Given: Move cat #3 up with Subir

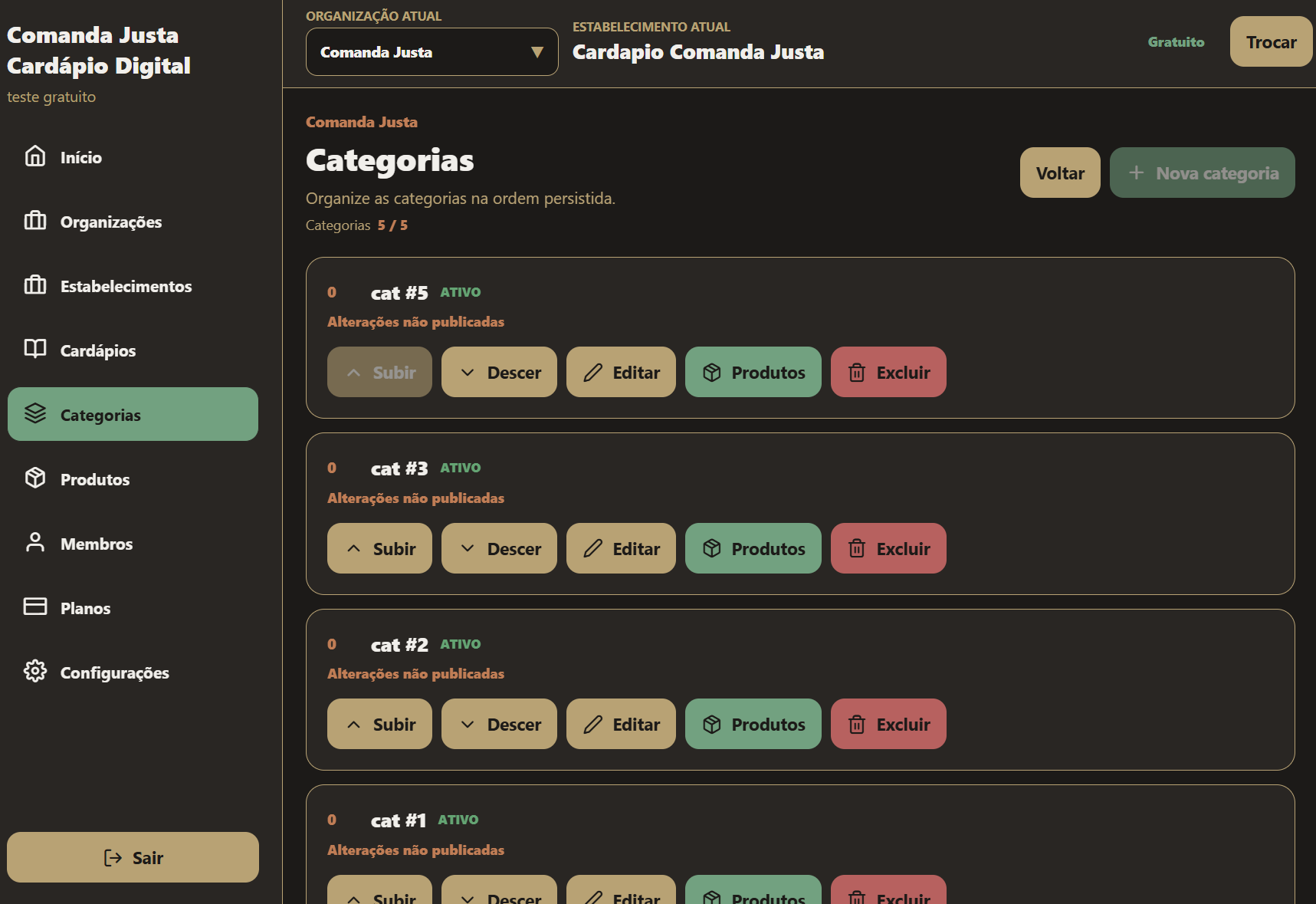Looking at the screenshot, I should click(x=379, y=548).
